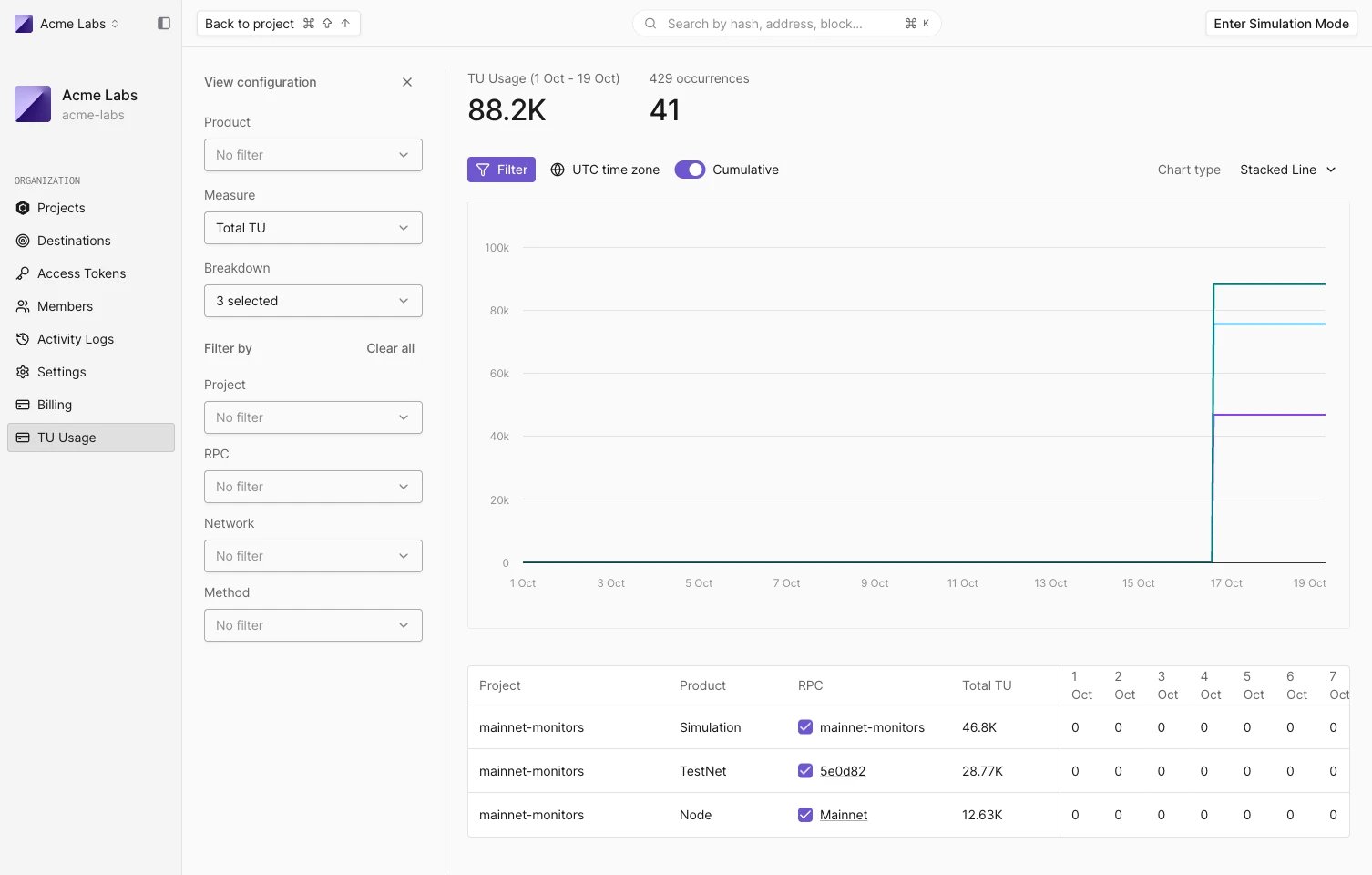Click the Activity Logs icon

click(23, 339)
